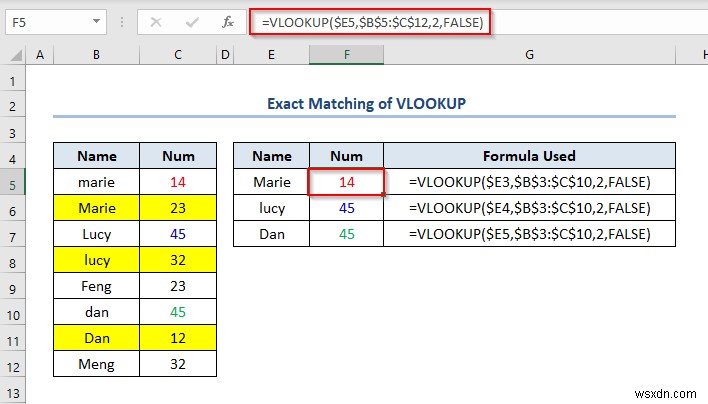Viewport: 708px width, 404px height.
Task: Select column B header
Action: [96, 55]
